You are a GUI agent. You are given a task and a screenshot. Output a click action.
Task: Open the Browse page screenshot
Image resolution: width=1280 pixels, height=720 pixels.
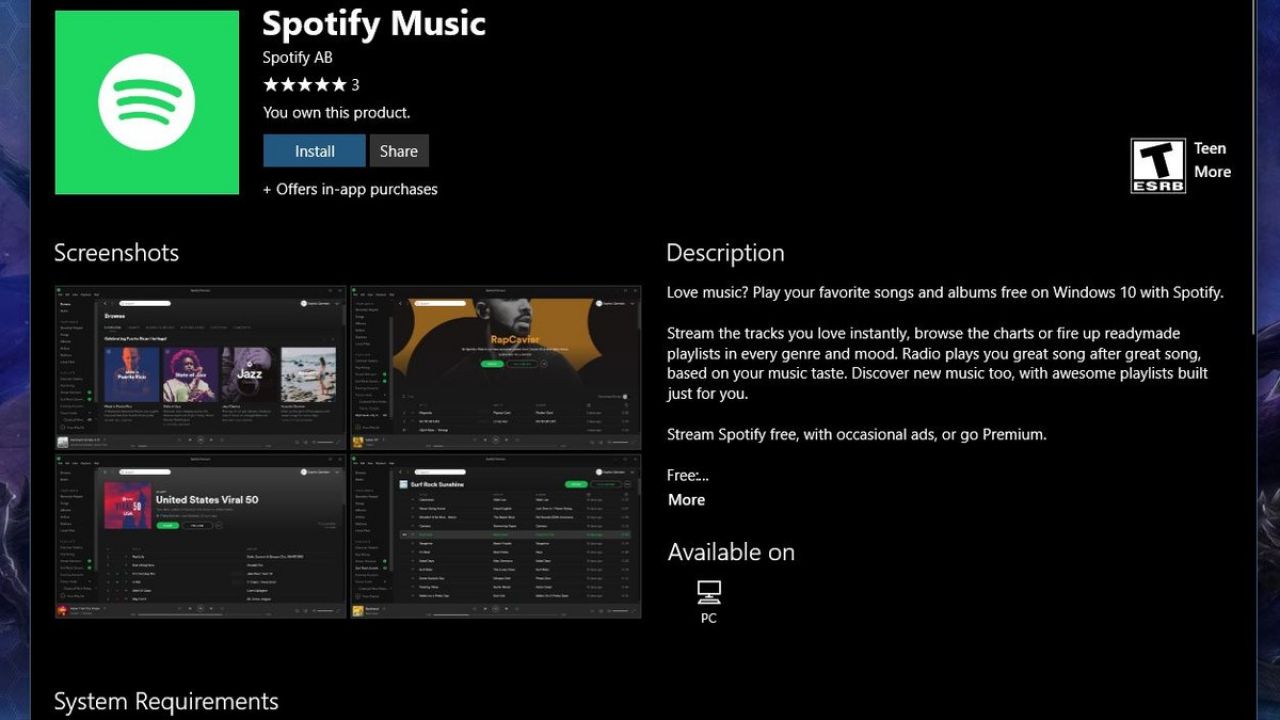pyautogui.click(x=198, y=366)
